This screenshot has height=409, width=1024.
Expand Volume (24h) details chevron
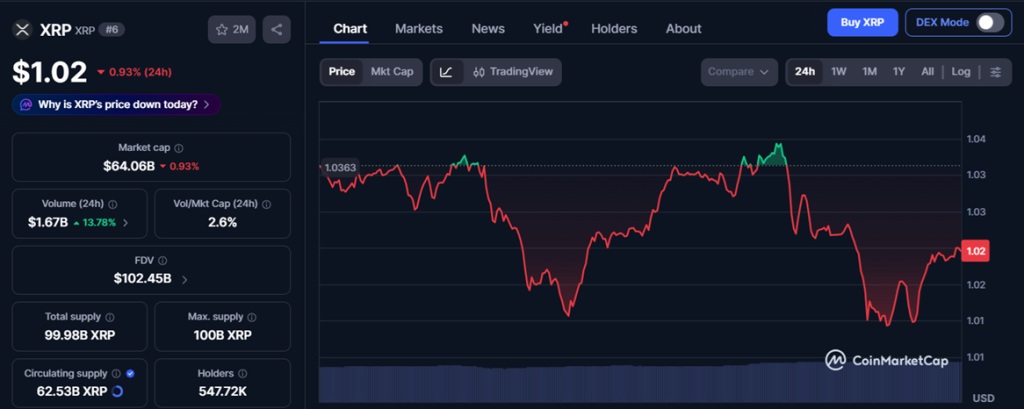(x=126, y=223)
